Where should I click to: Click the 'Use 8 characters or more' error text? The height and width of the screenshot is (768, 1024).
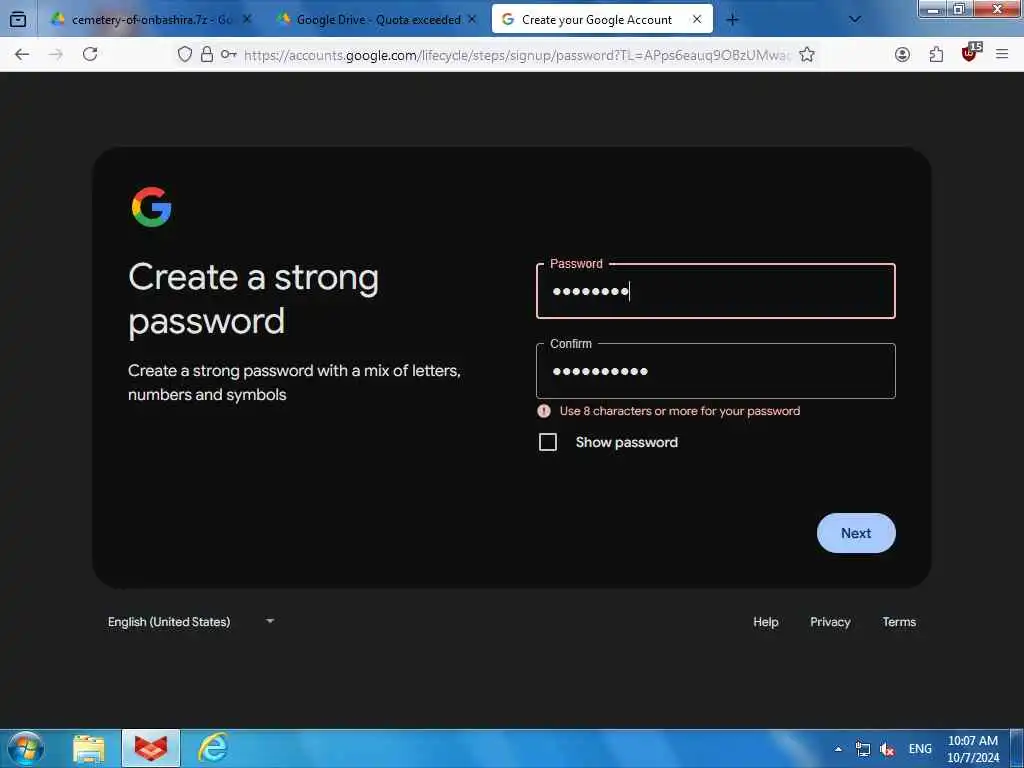[680, 411]
